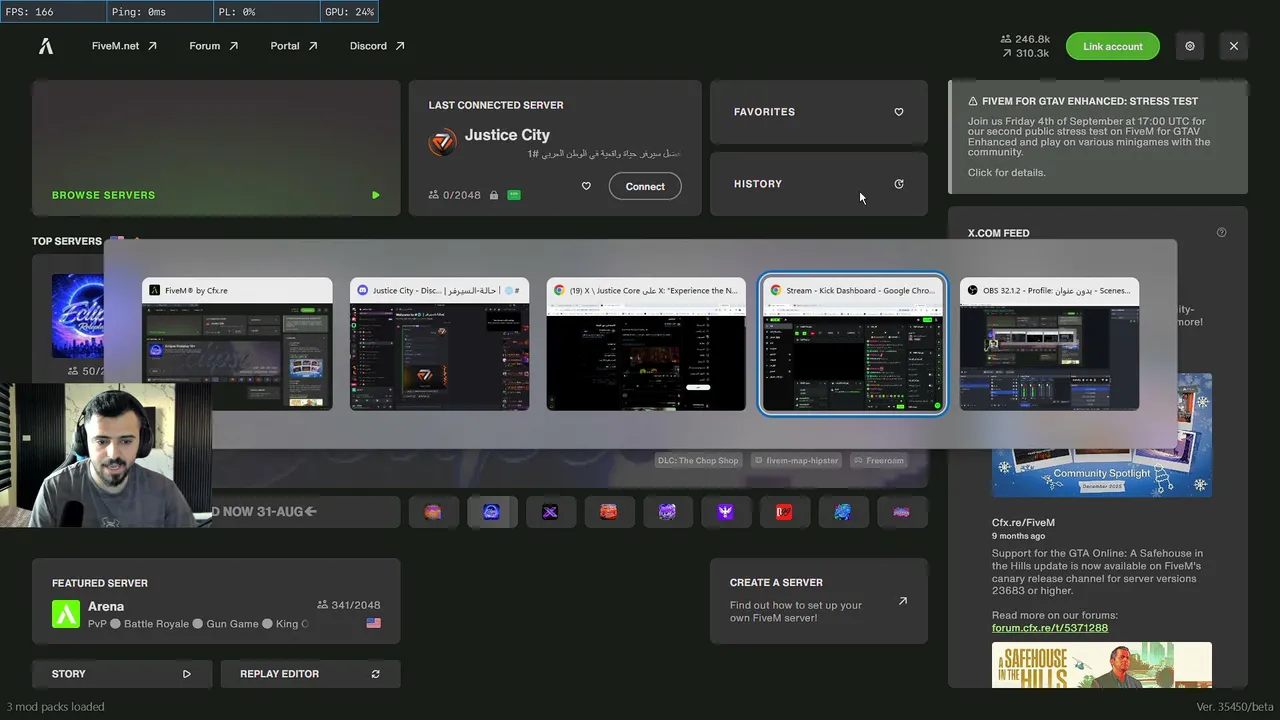1280x720 pixels.
Task: Connect to Justice City server
Action: click(x=645, y=186)
